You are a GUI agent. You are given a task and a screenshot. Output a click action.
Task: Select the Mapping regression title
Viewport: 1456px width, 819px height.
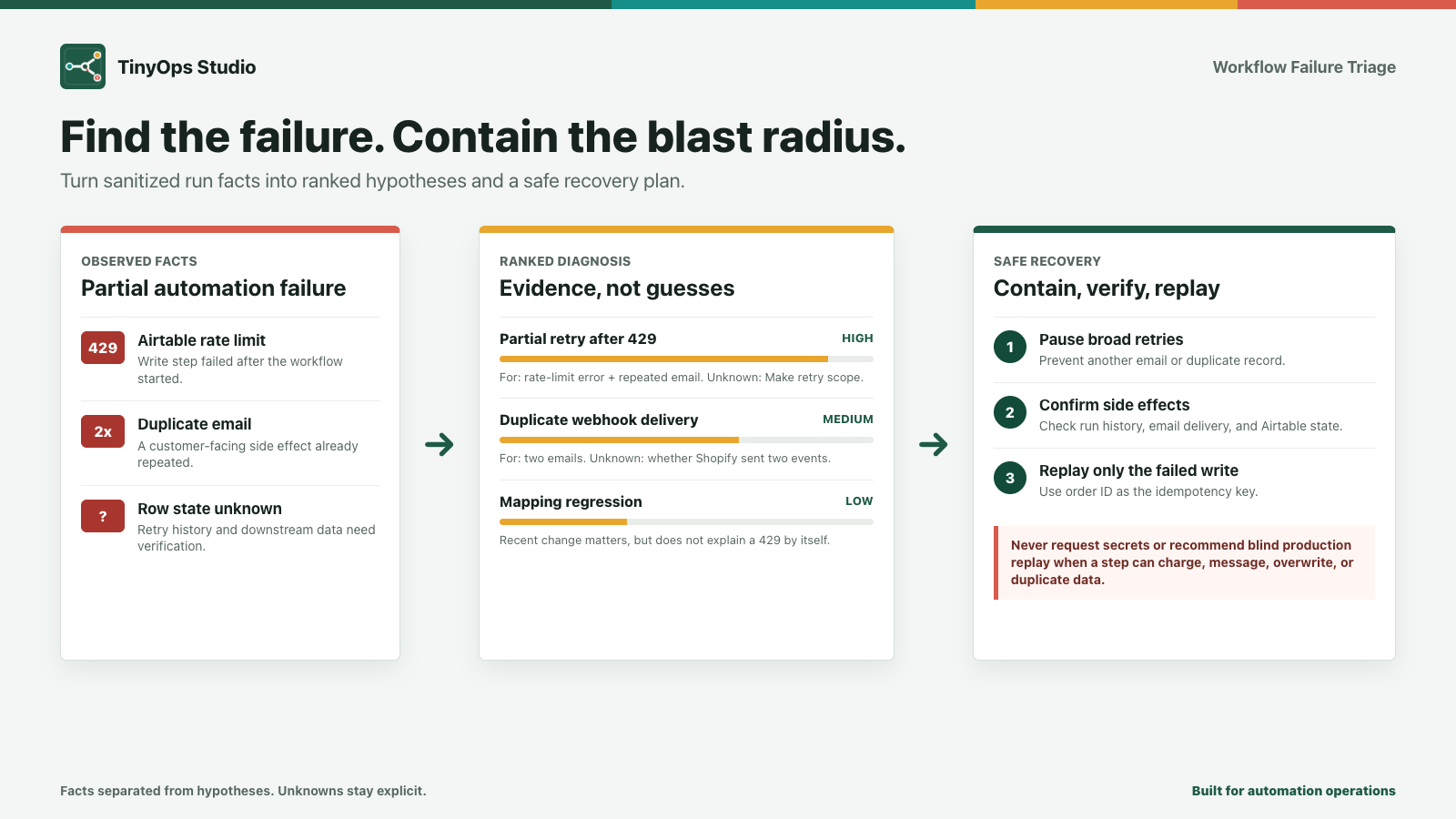click(x=571, y=501)
